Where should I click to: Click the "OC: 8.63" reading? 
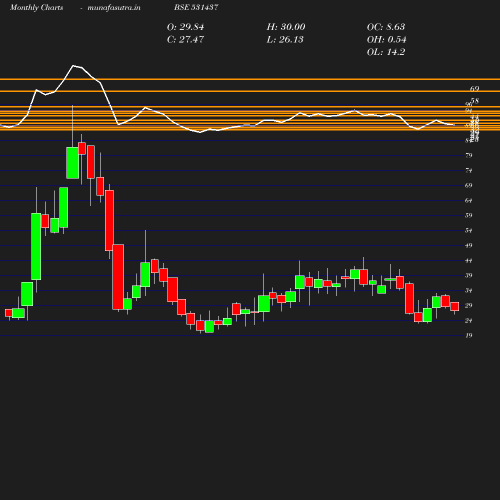tap(386, 27)
